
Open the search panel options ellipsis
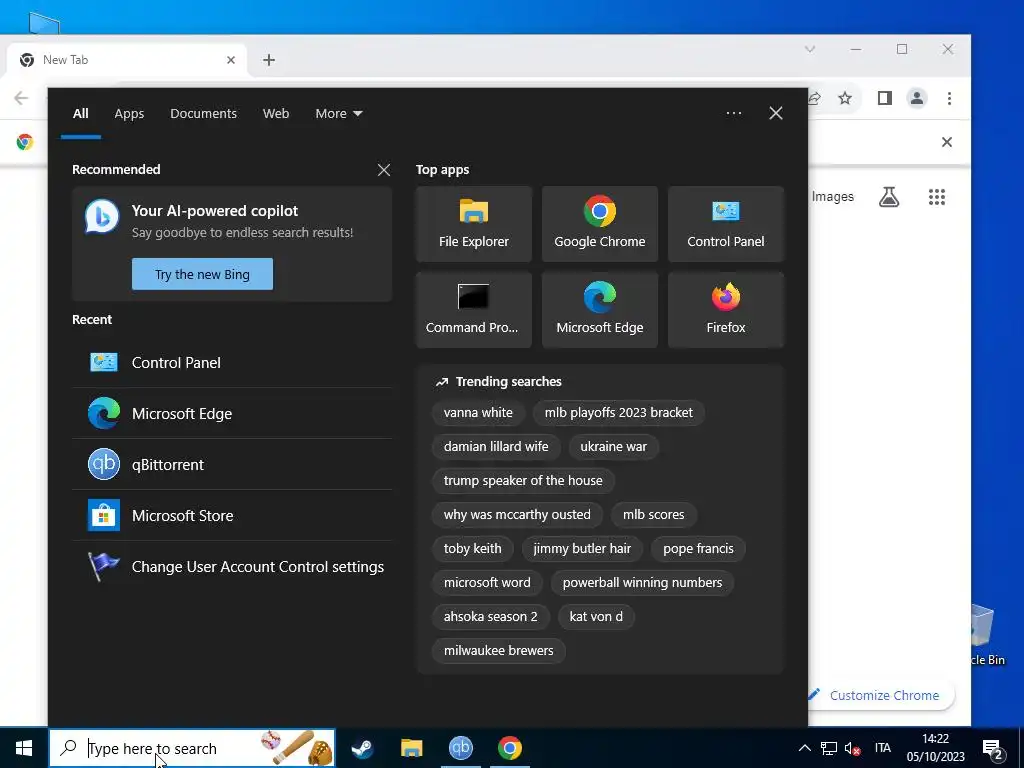click(x=733, y=113)
